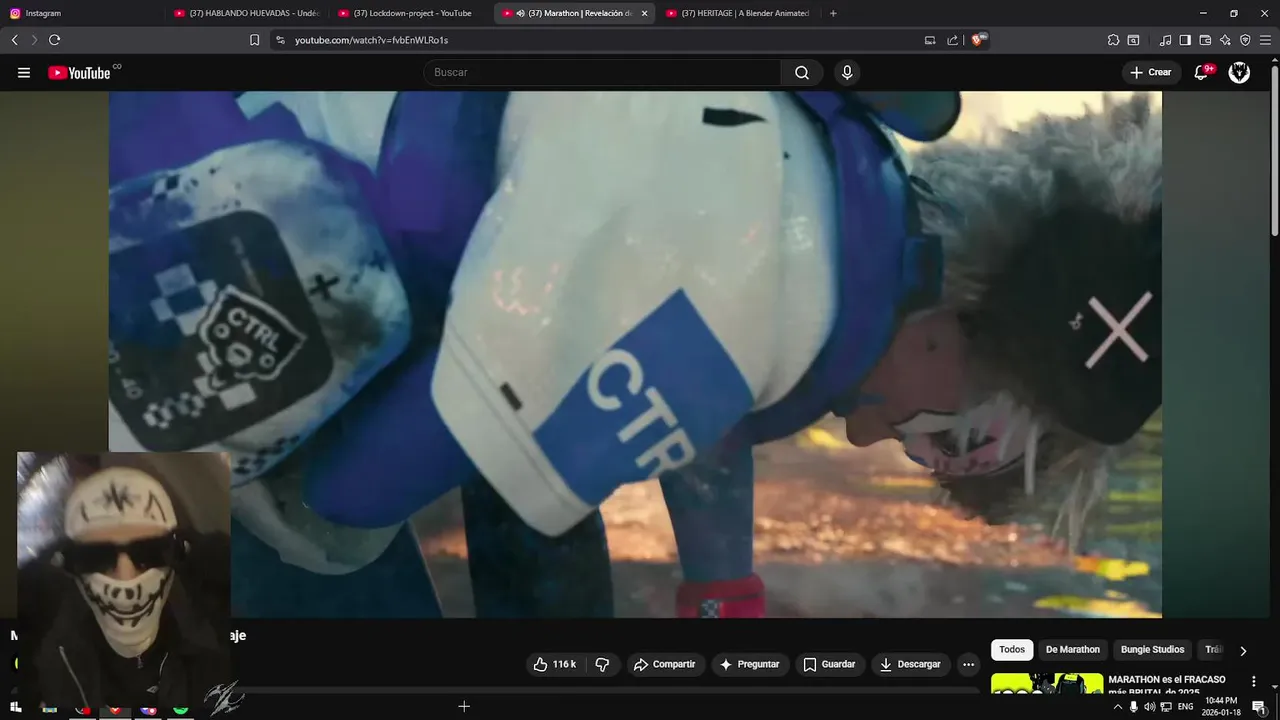Close the Marathon Revelación tab
This screenshot has width=1280, height=720.
coord(644,13)
